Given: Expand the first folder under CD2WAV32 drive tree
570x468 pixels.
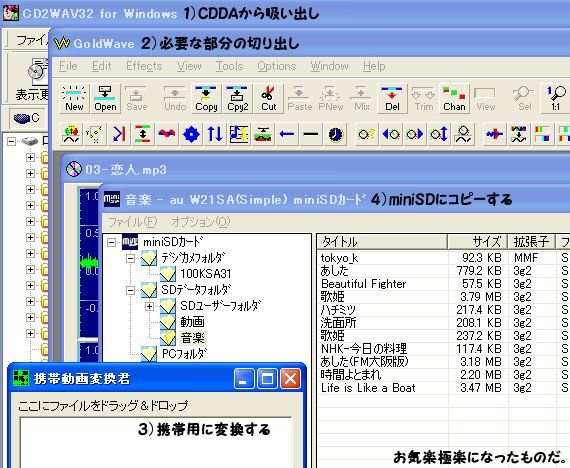Looking at the screenshot, I should pyautogui.click(x=30, y=157).
